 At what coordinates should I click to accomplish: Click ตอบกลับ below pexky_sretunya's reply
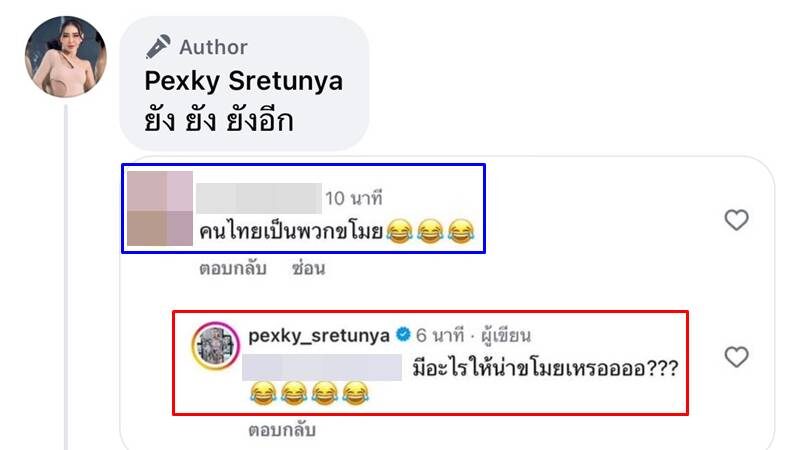click(x=282, y=430)
